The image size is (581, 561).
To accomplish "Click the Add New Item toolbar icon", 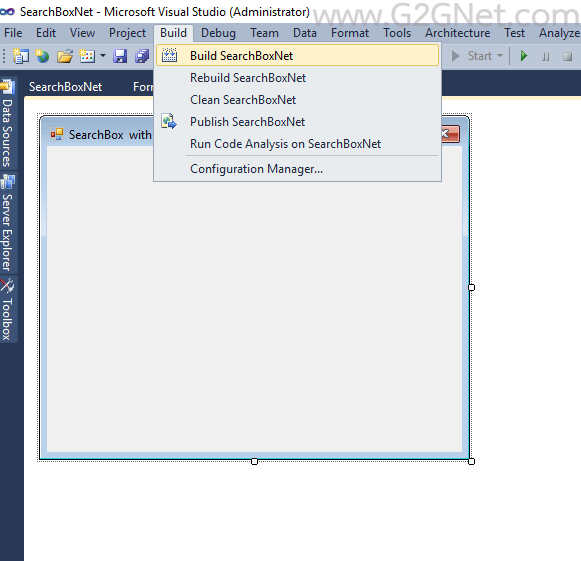I will tap(87, 56).
